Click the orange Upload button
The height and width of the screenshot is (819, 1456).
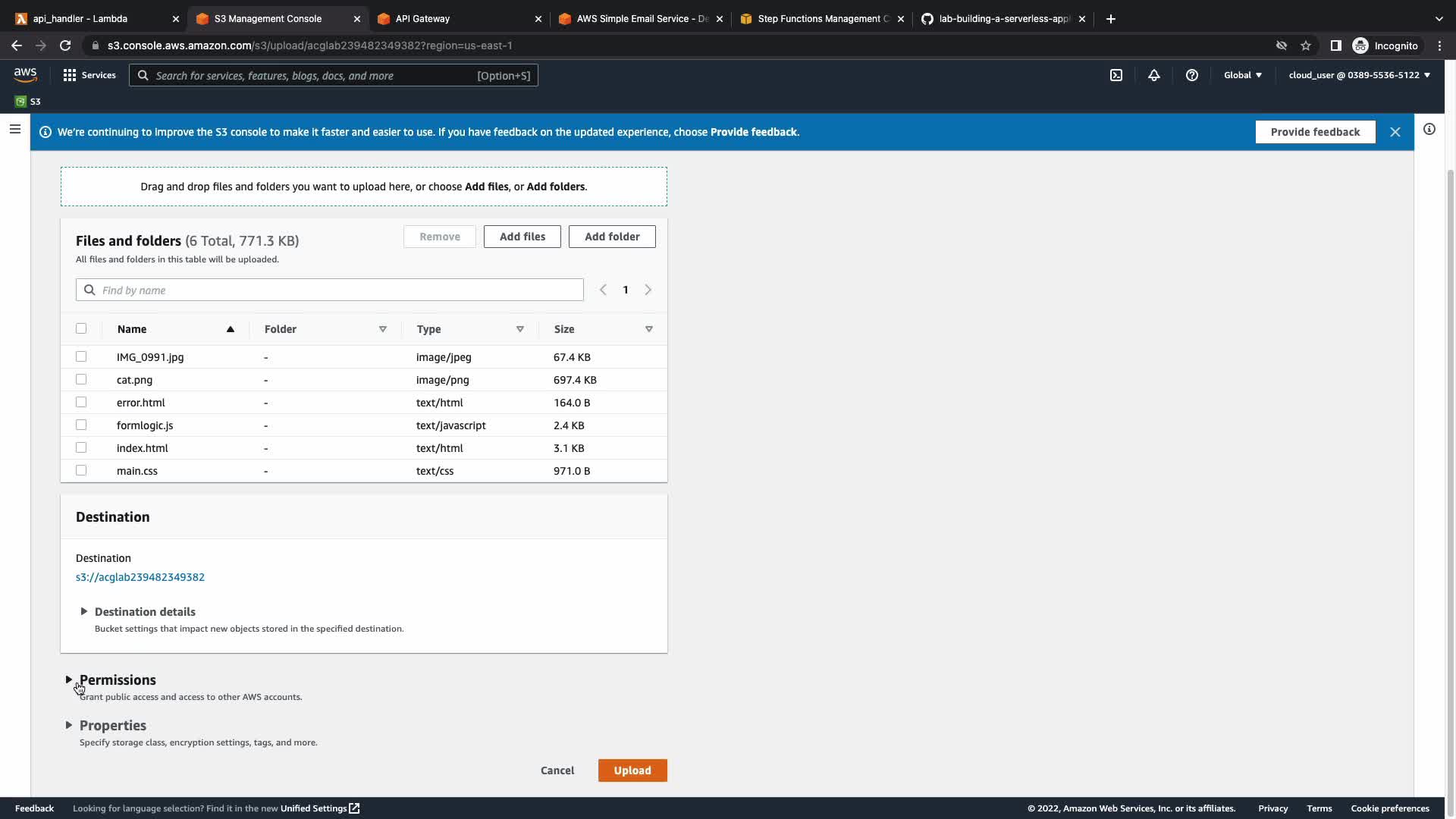pos(632,770)
